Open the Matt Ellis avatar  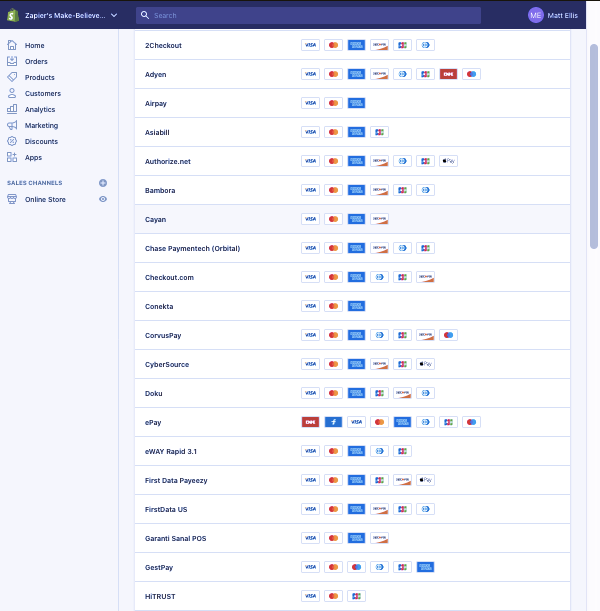point(536,15)
